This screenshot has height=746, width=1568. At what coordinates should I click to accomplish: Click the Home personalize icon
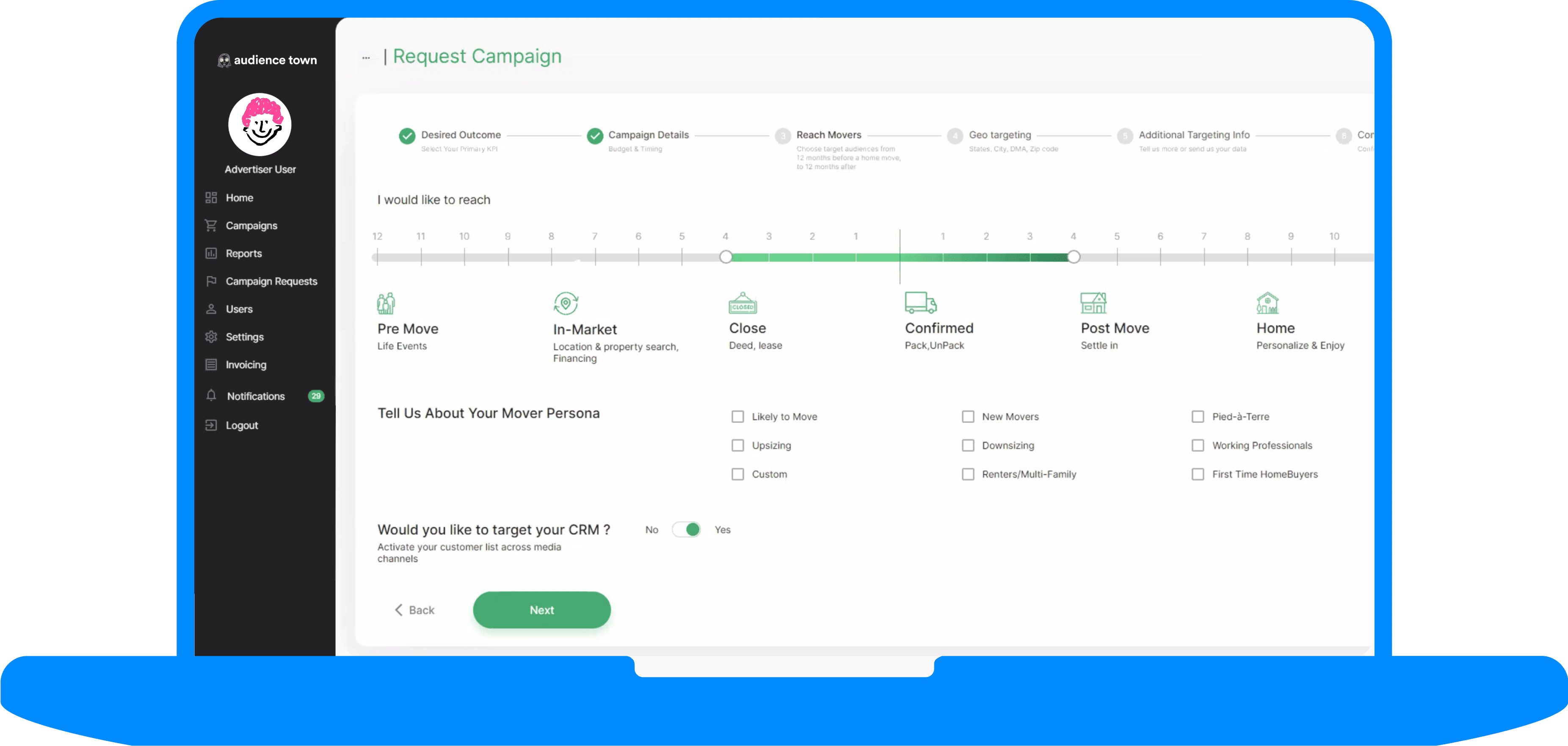tap(1267, 303)
